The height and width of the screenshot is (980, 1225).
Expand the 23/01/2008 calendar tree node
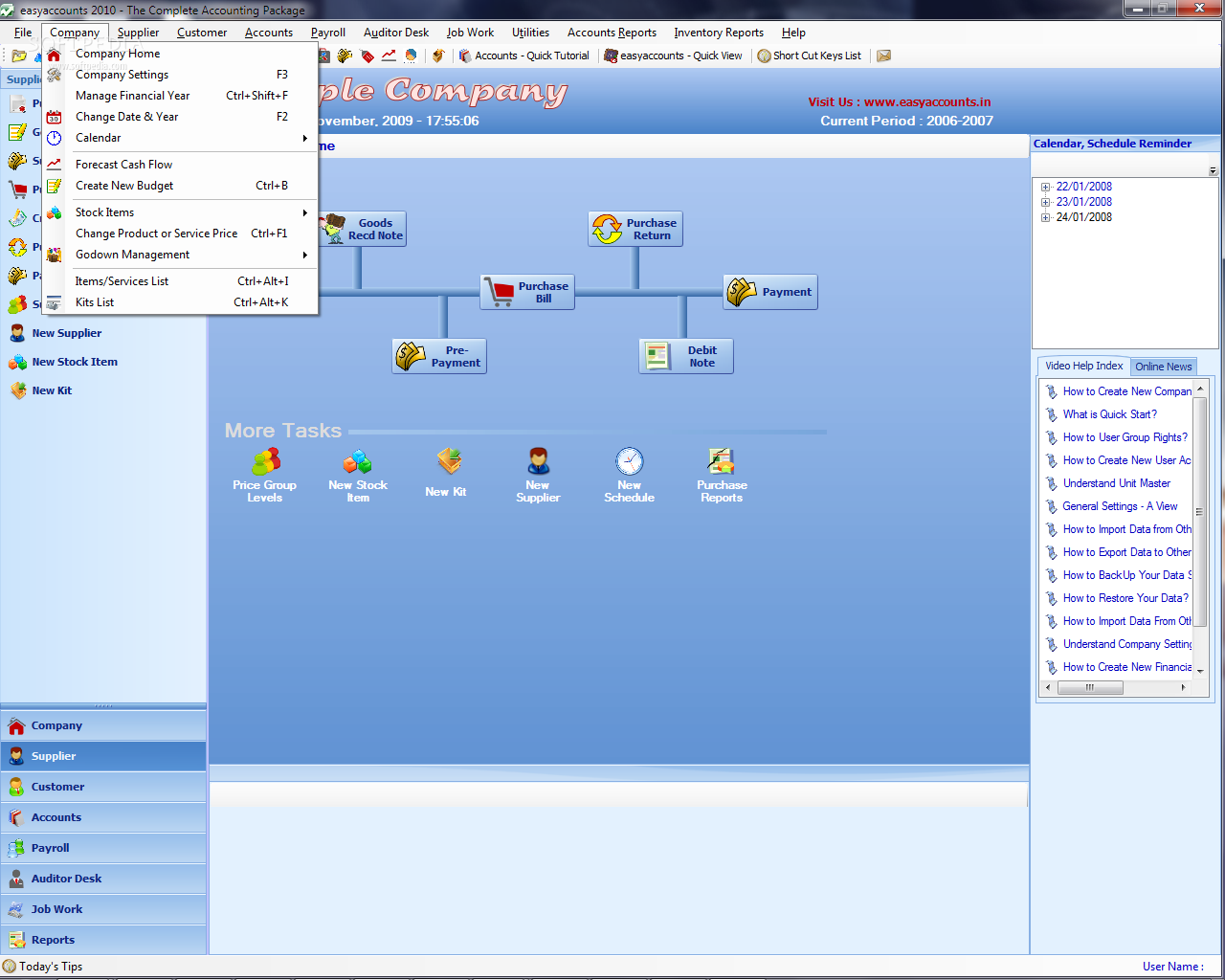pos(1045,203)
